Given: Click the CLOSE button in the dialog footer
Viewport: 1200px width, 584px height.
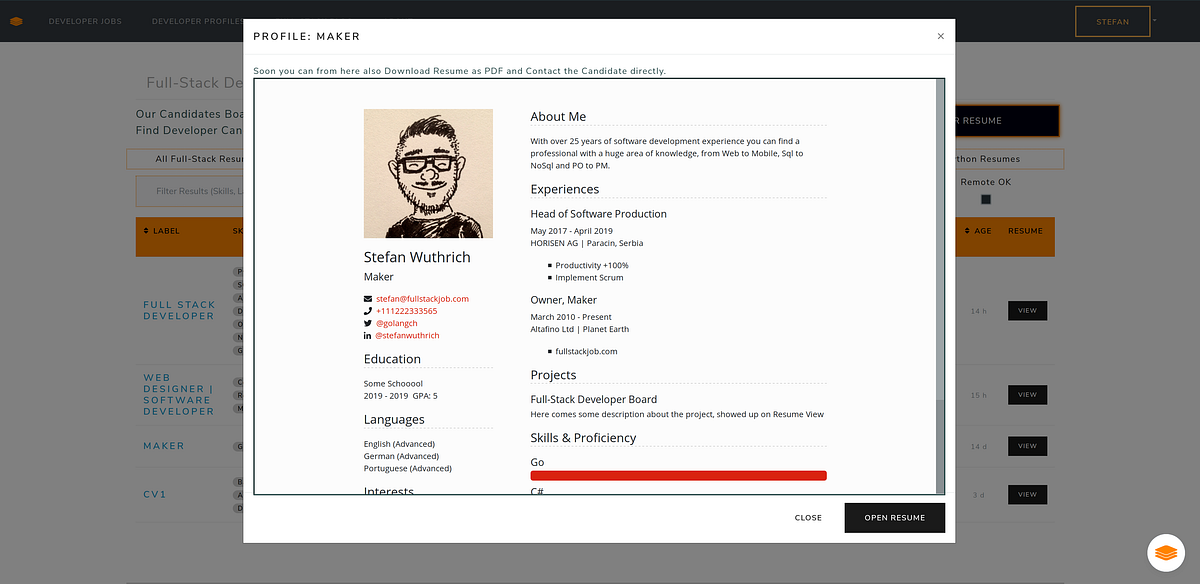Looking at the screenshot, I should [x=808, y=517].
